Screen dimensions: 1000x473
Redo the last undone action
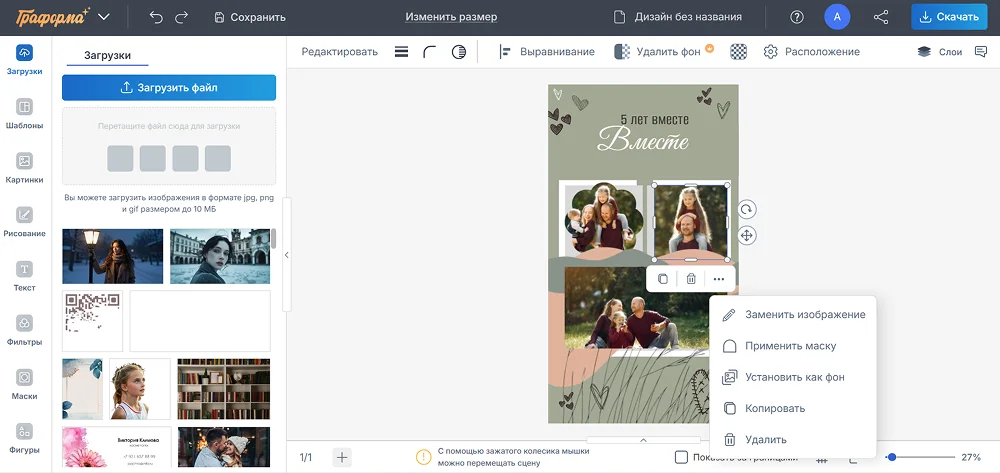[x=182, y=17]
